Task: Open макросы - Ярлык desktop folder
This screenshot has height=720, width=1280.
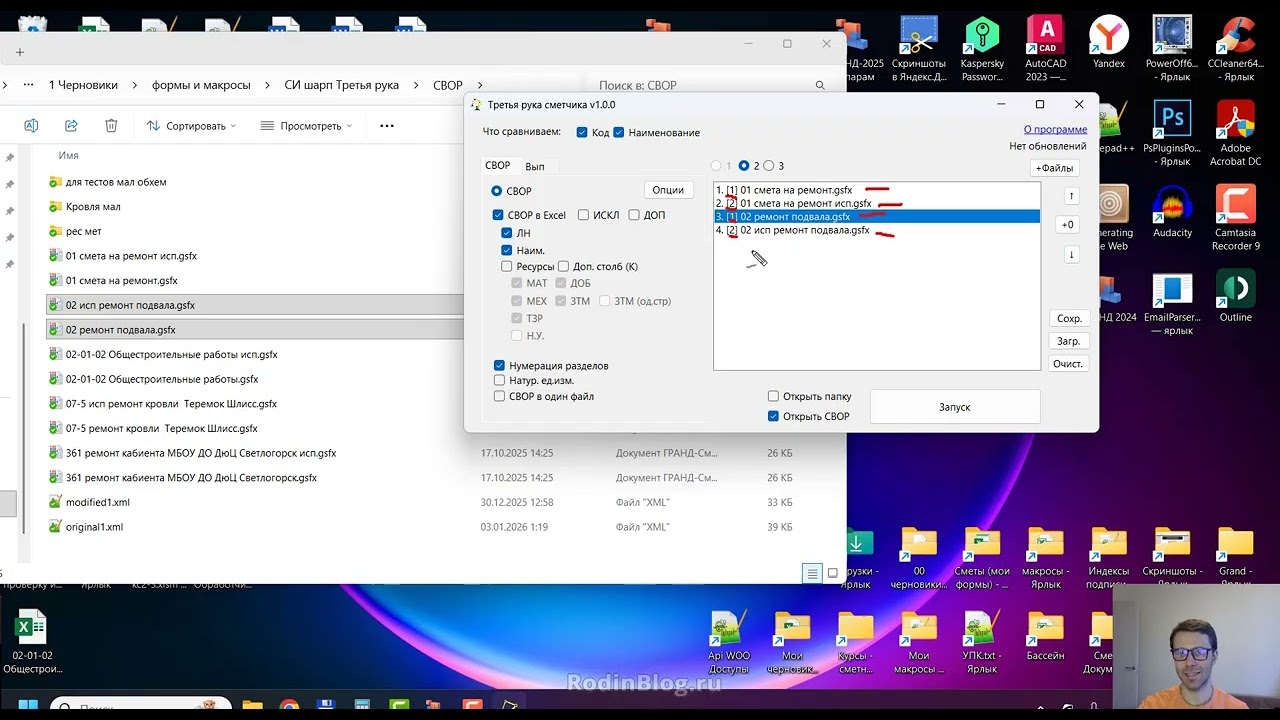Action: tap(1046, 557)
